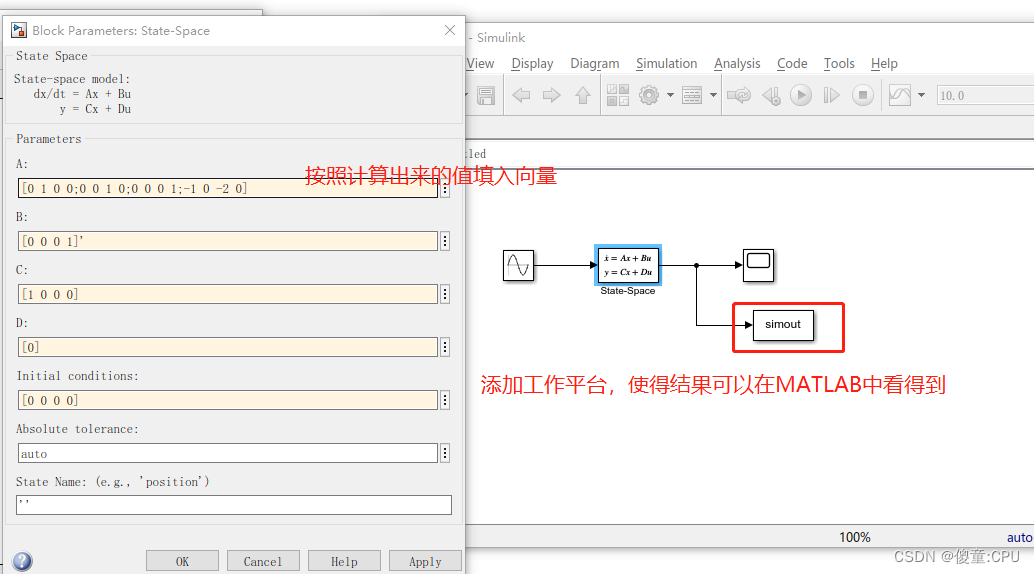Click the Block Parameters dialog title icon
This screenshot has width=1034, height=574.
[x=18, y=30]
